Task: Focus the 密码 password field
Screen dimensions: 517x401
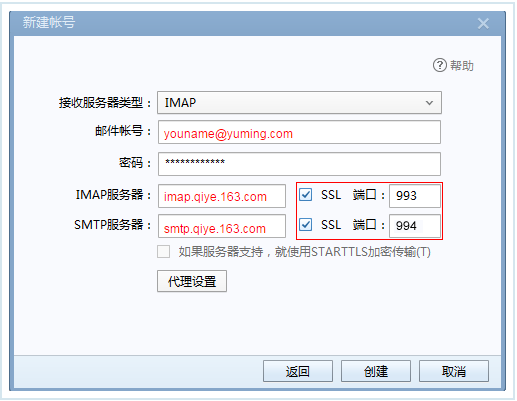Action: 299,164
